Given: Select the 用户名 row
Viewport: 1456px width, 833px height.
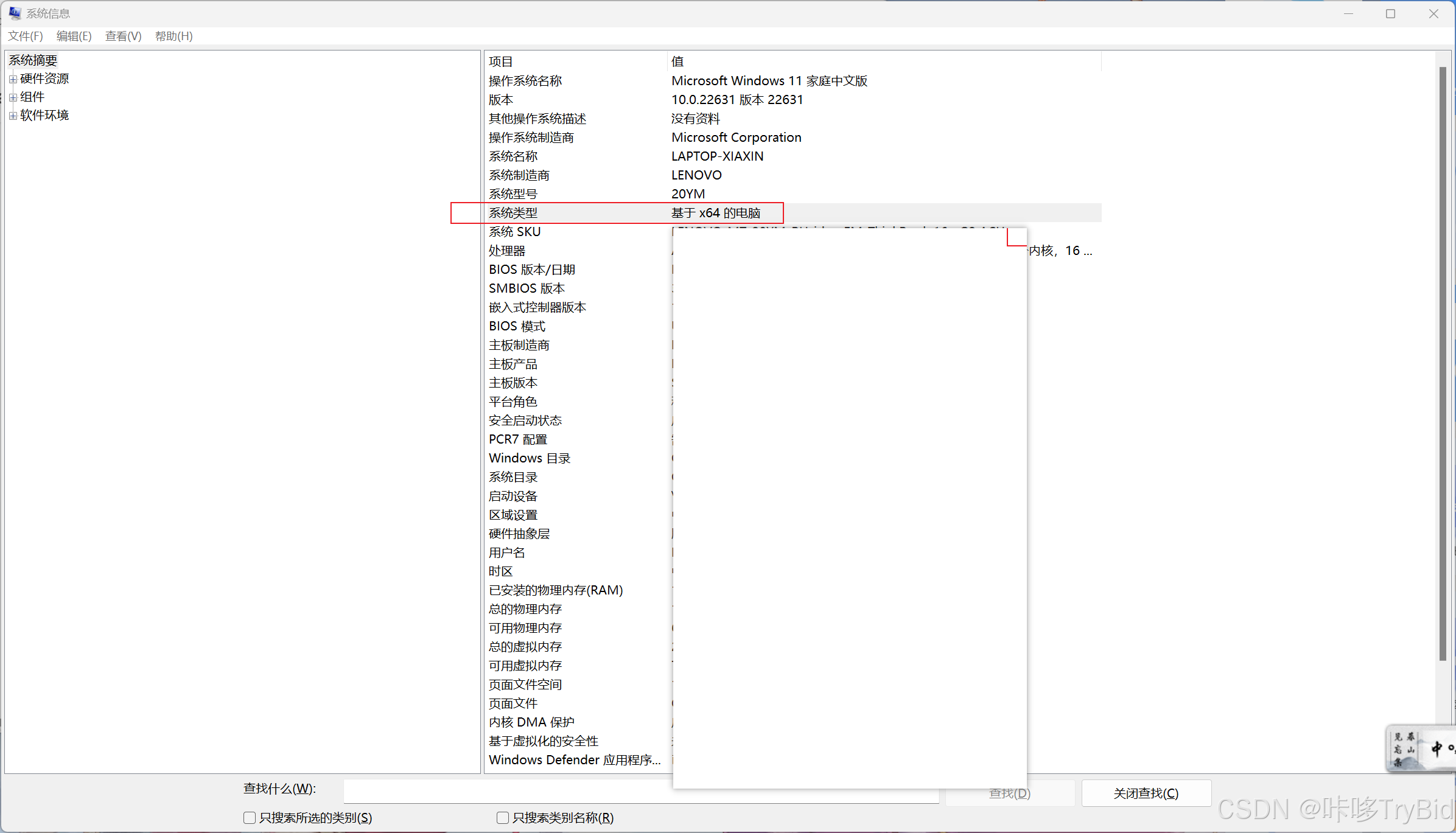Looking at the screenshot, I should click(578, 552).
